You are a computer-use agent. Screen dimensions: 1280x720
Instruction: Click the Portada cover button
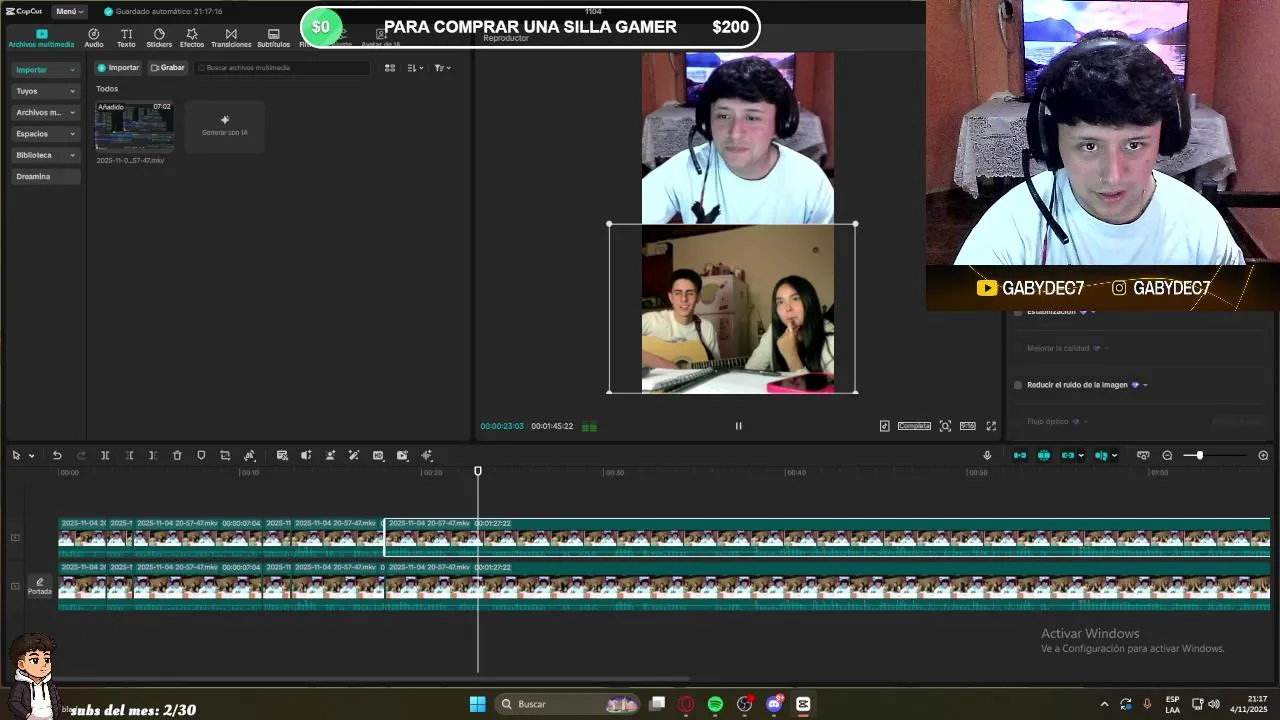pyautogui.click(x=40, y=586)
